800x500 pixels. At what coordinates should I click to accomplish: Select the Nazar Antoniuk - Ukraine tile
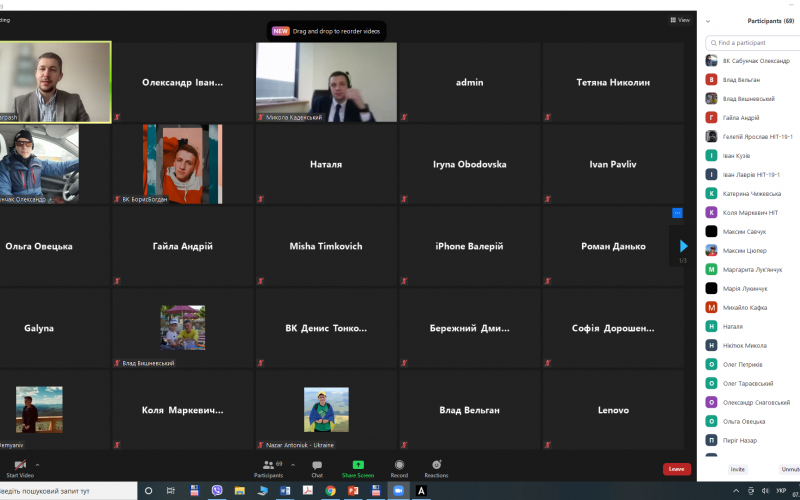(326, 410)
